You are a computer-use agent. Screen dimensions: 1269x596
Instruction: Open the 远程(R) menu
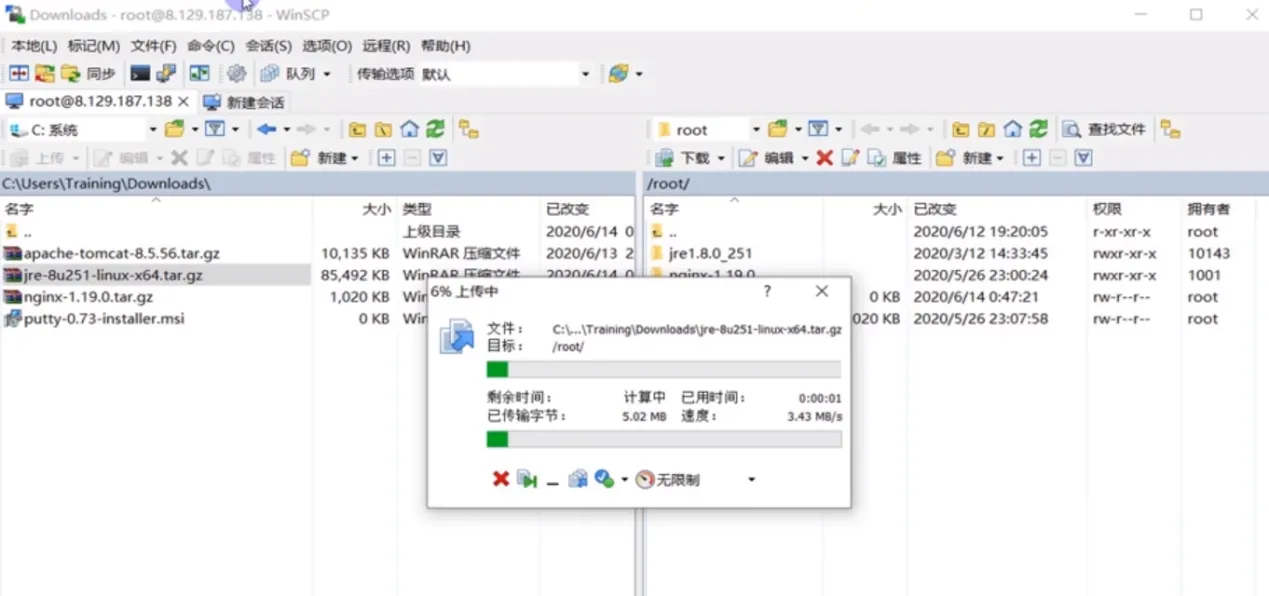click(386, 46)
